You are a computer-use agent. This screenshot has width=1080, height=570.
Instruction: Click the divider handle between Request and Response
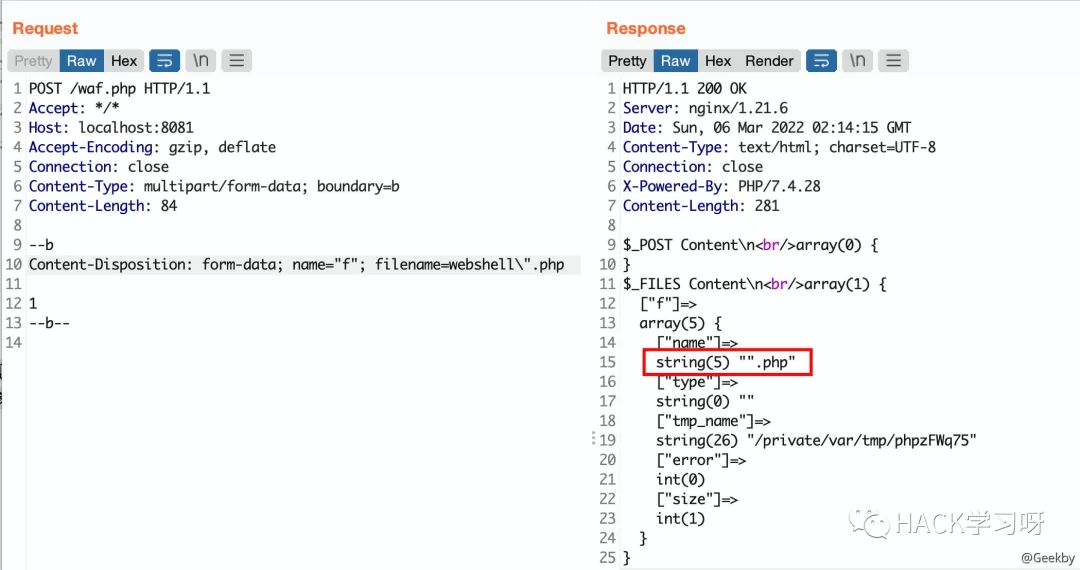pyautogui.click(x=593, y=438)
